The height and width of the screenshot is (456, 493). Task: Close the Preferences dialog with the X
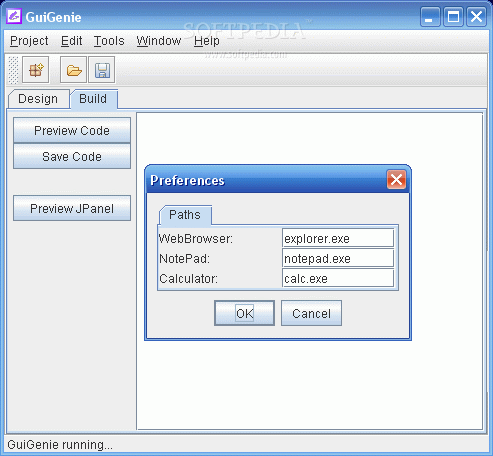click(x=396, y=179)
